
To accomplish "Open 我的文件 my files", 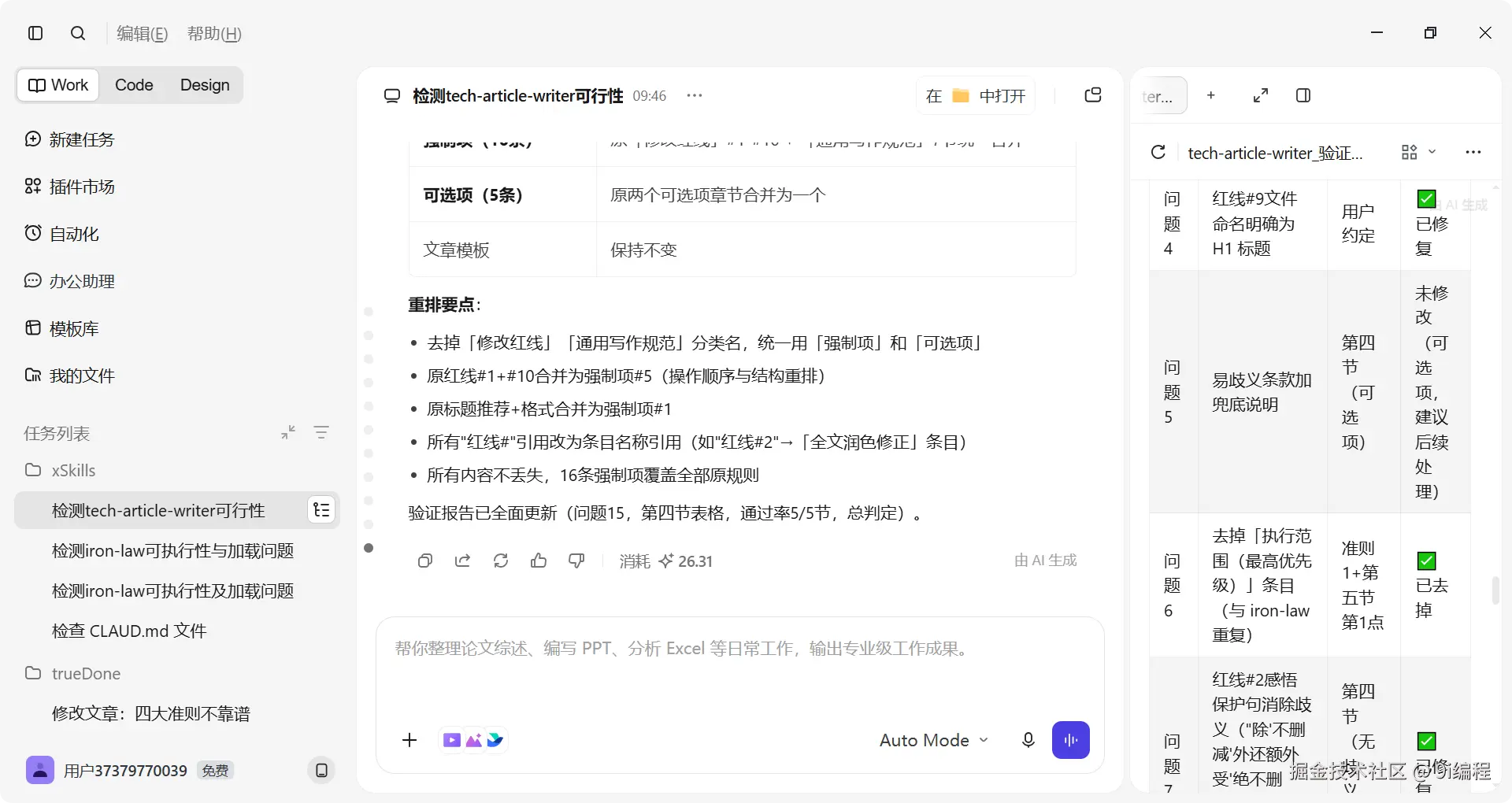I will tap(69, 376).
